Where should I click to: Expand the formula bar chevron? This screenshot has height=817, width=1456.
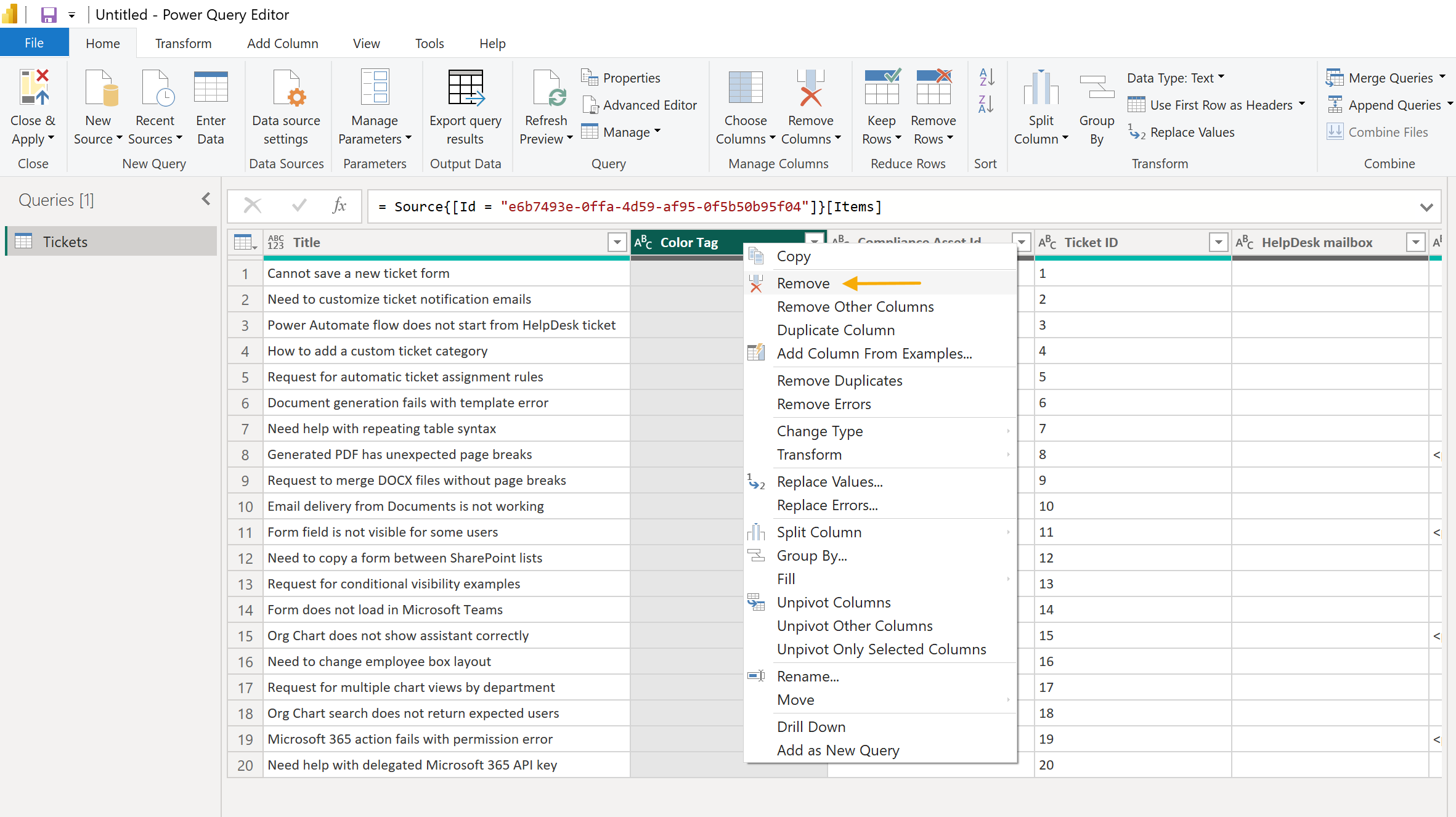(x=1426, y=207)
